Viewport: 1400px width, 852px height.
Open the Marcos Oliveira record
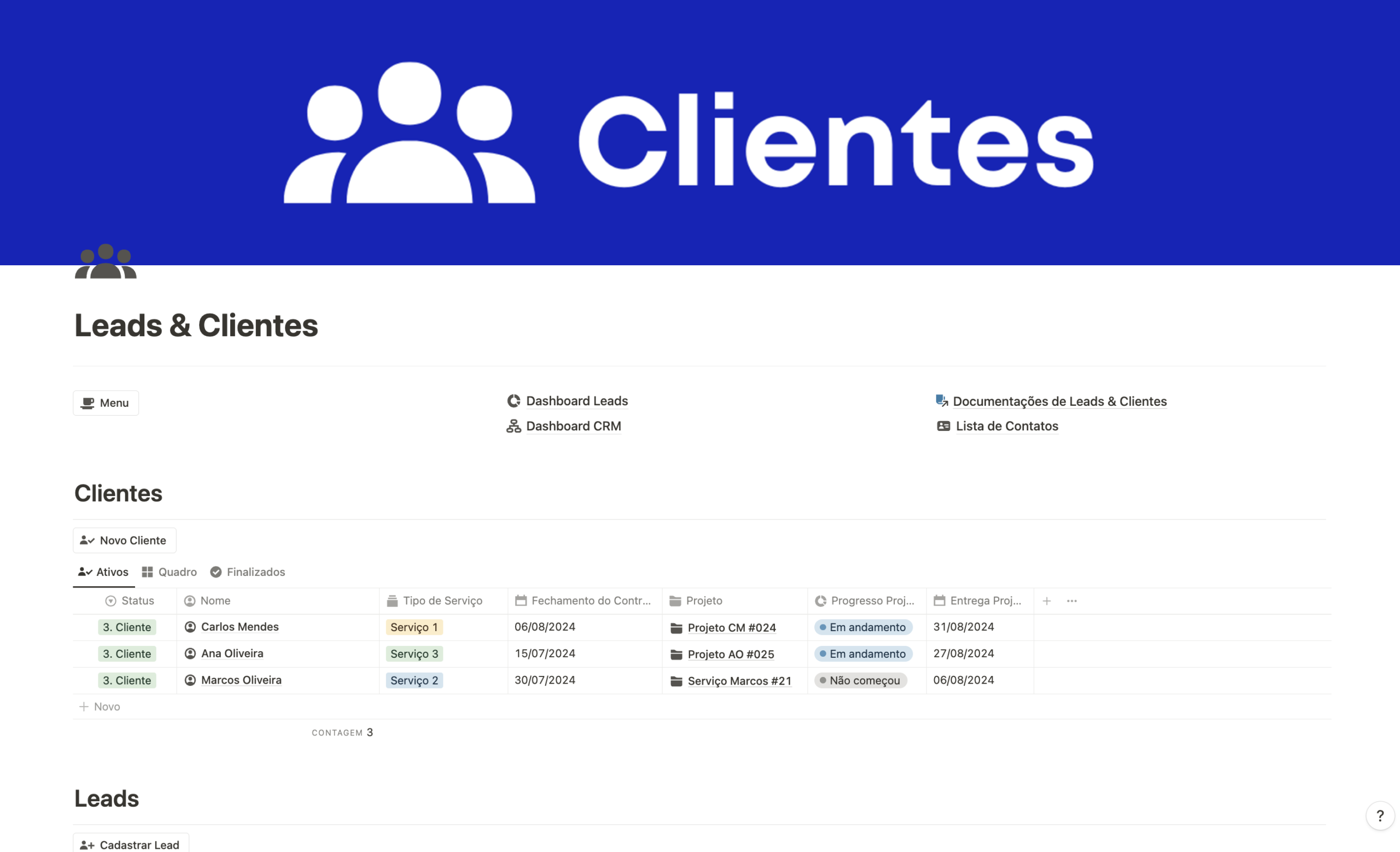point(241,680)
